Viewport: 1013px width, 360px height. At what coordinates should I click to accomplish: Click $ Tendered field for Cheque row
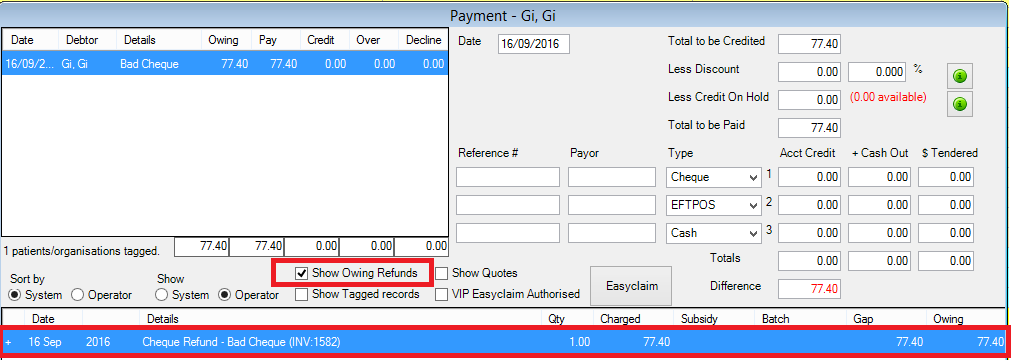(x=946, y=177)
